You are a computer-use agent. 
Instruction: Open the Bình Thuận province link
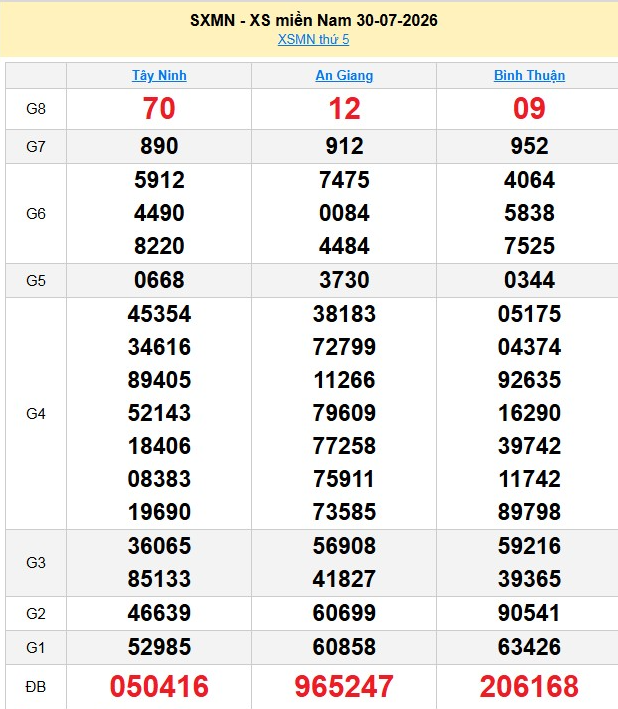[x=529, y=75]
